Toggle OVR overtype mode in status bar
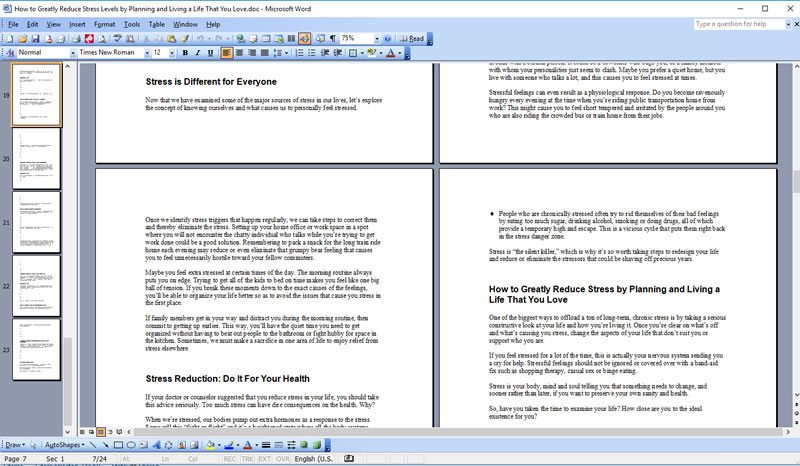This screenshot has height=466, width=800. (283, 459)
